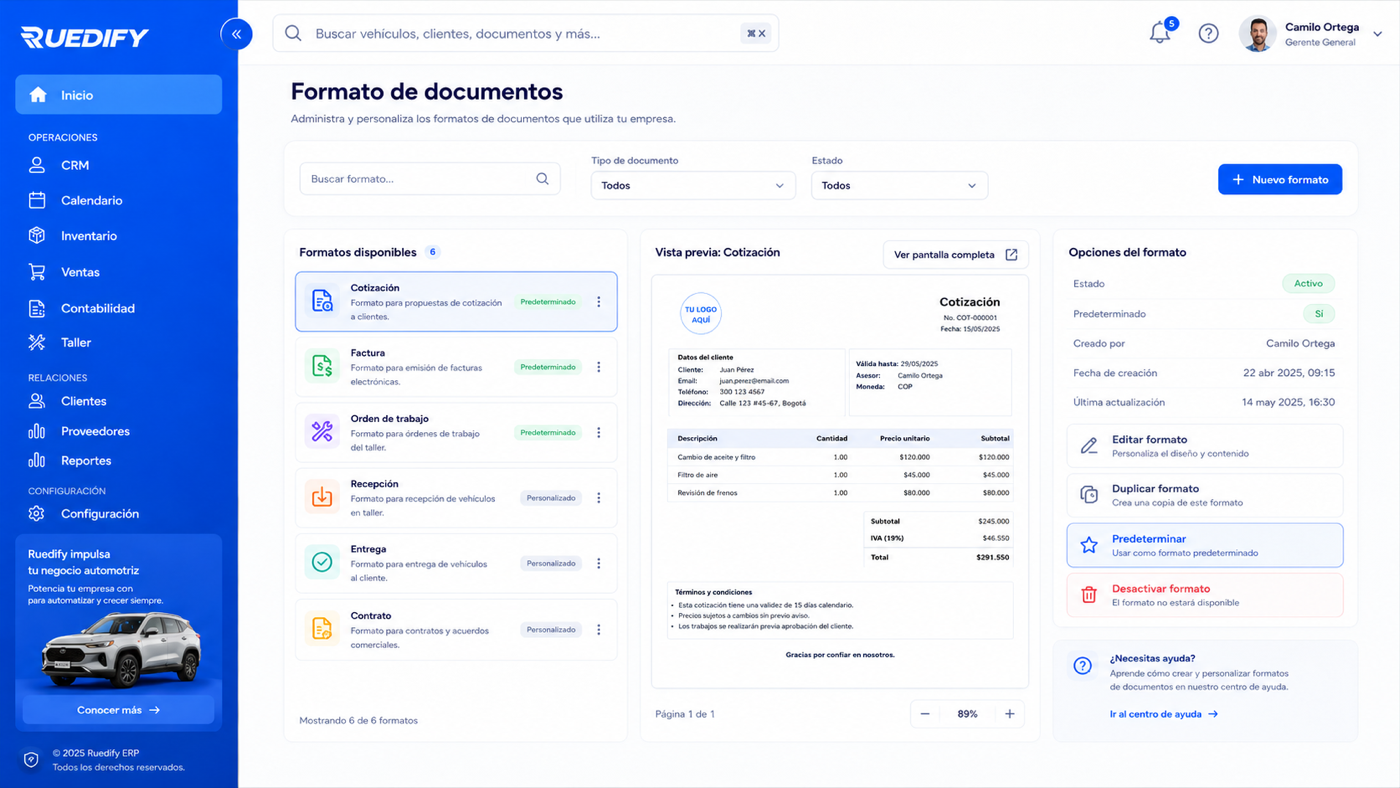
Task: Open the three-dot menu for Factura
Action: (x=599, y=367)
